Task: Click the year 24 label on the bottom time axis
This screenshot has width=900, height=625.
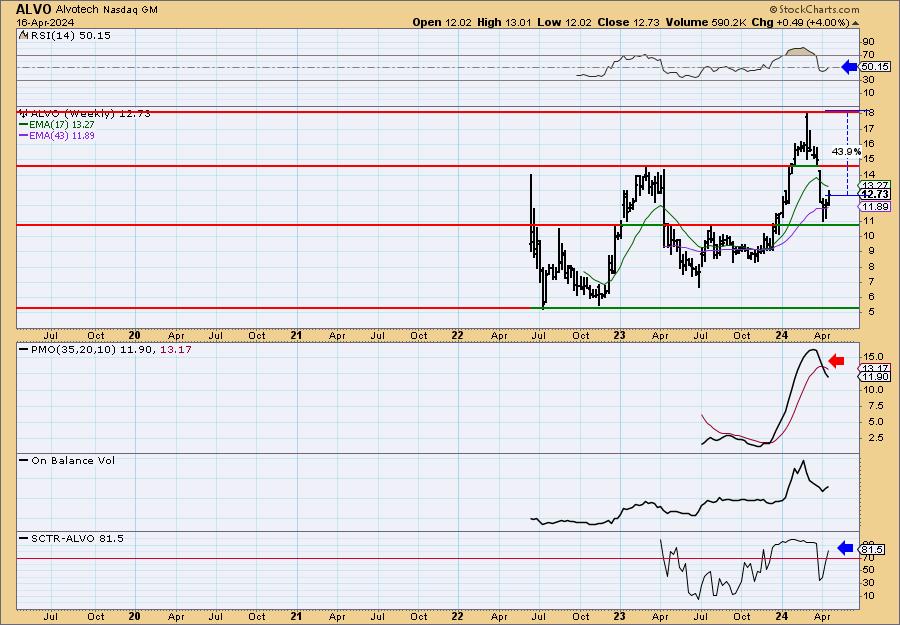Action: (x=781, y=616)
